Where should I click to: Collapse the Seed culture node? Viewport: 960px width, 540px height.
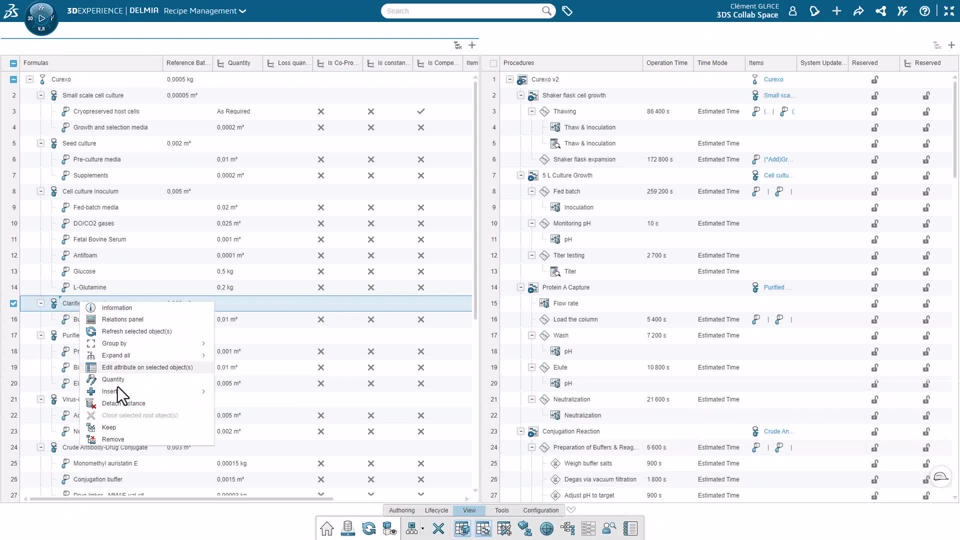(40, 143)
